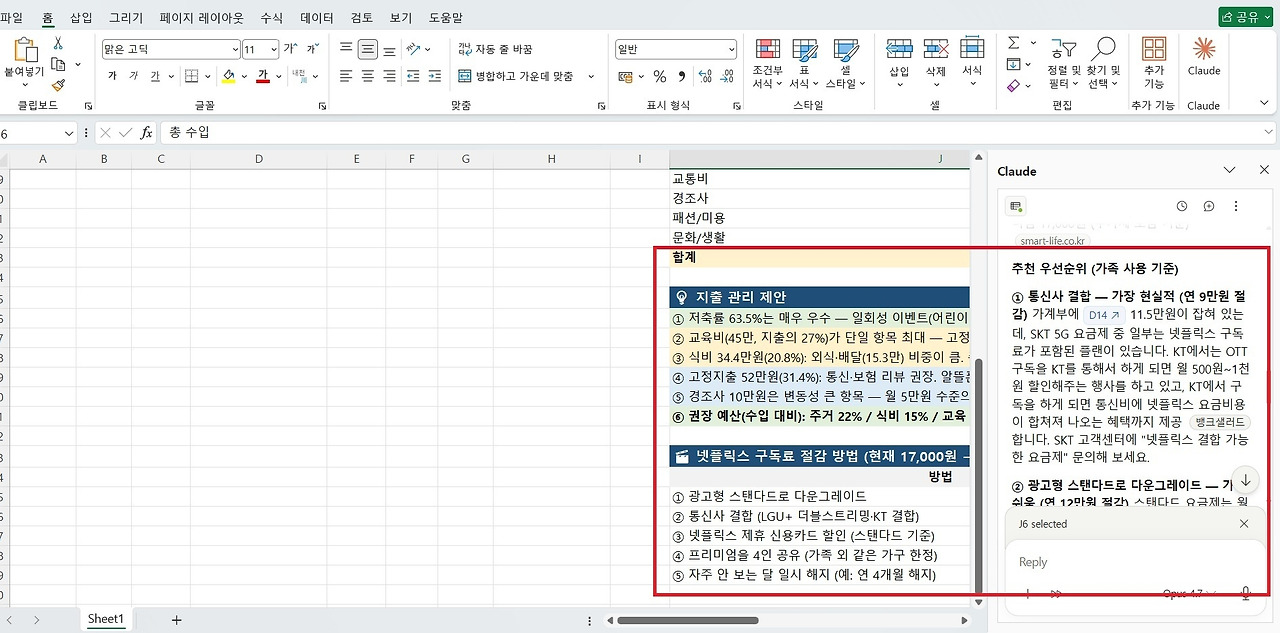Center text horizontally in the cell

click(x=368, y=76)
